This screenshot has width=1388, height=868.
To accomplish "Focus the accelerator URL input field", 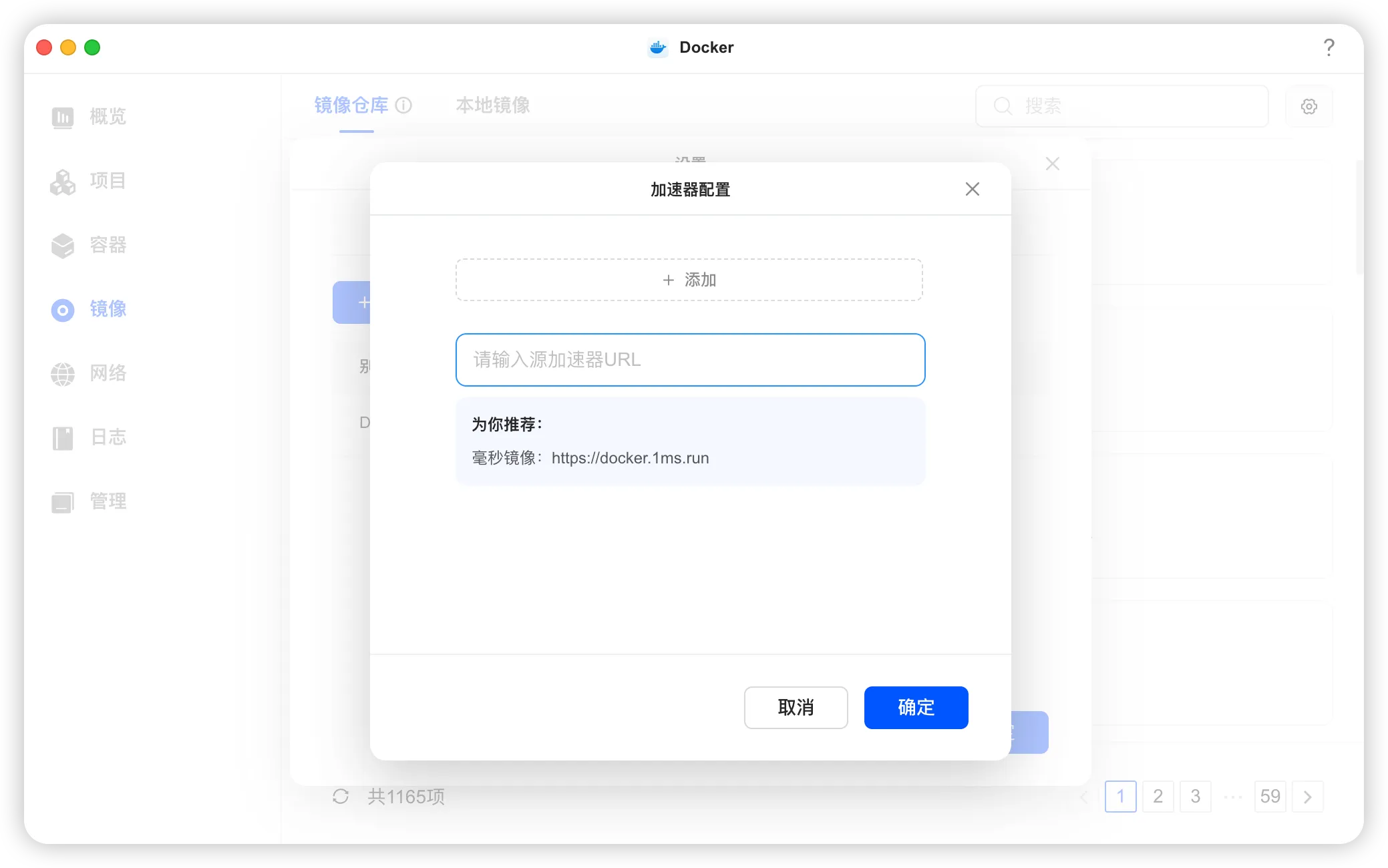I will click(691, 360).
